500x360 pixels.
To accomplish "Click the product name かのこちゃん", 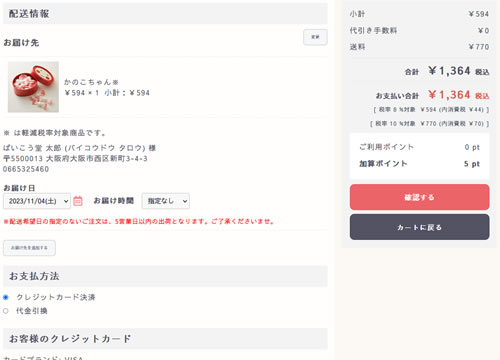I will pyautogui.click(x=91, y=82).
